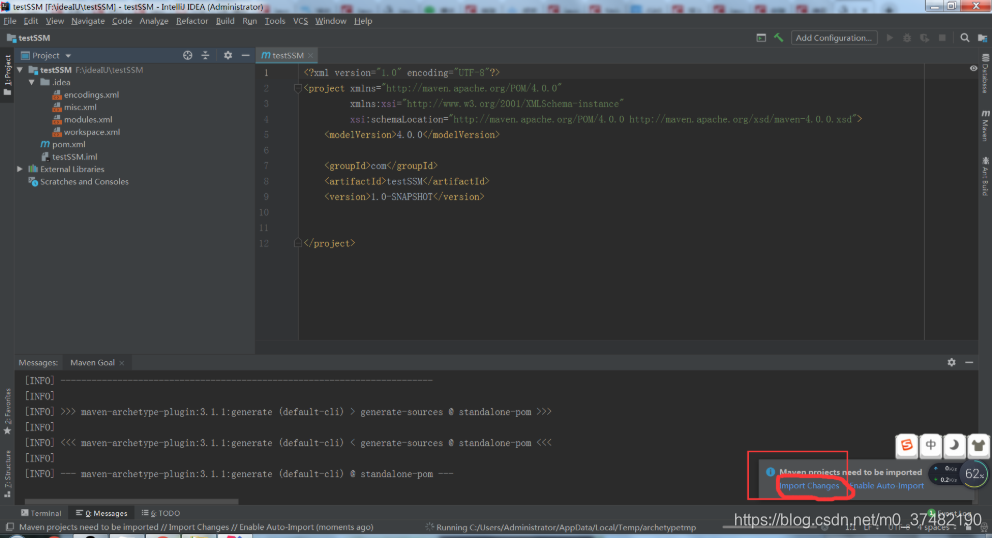Image resolution: width=992 pixels, height=539 pixels.
Task: Click the Stop square icon
Action: [942, 38]
